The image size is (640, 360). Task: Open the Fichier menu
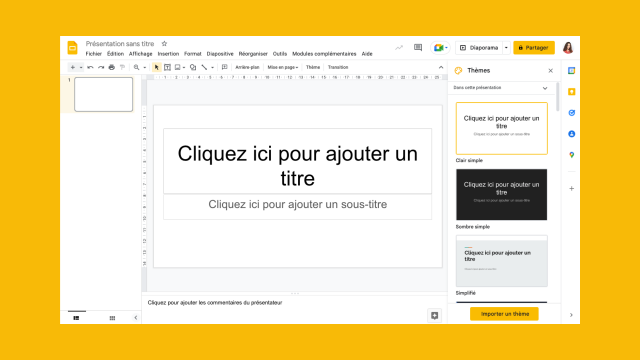pos(93,54)
